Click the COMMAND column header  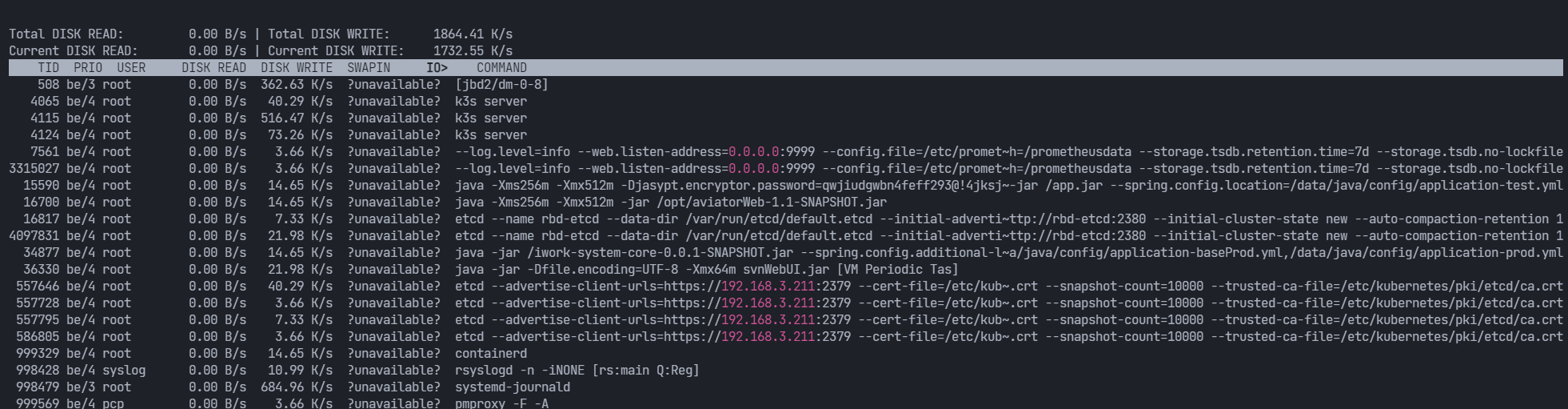[x=501, y=68]
